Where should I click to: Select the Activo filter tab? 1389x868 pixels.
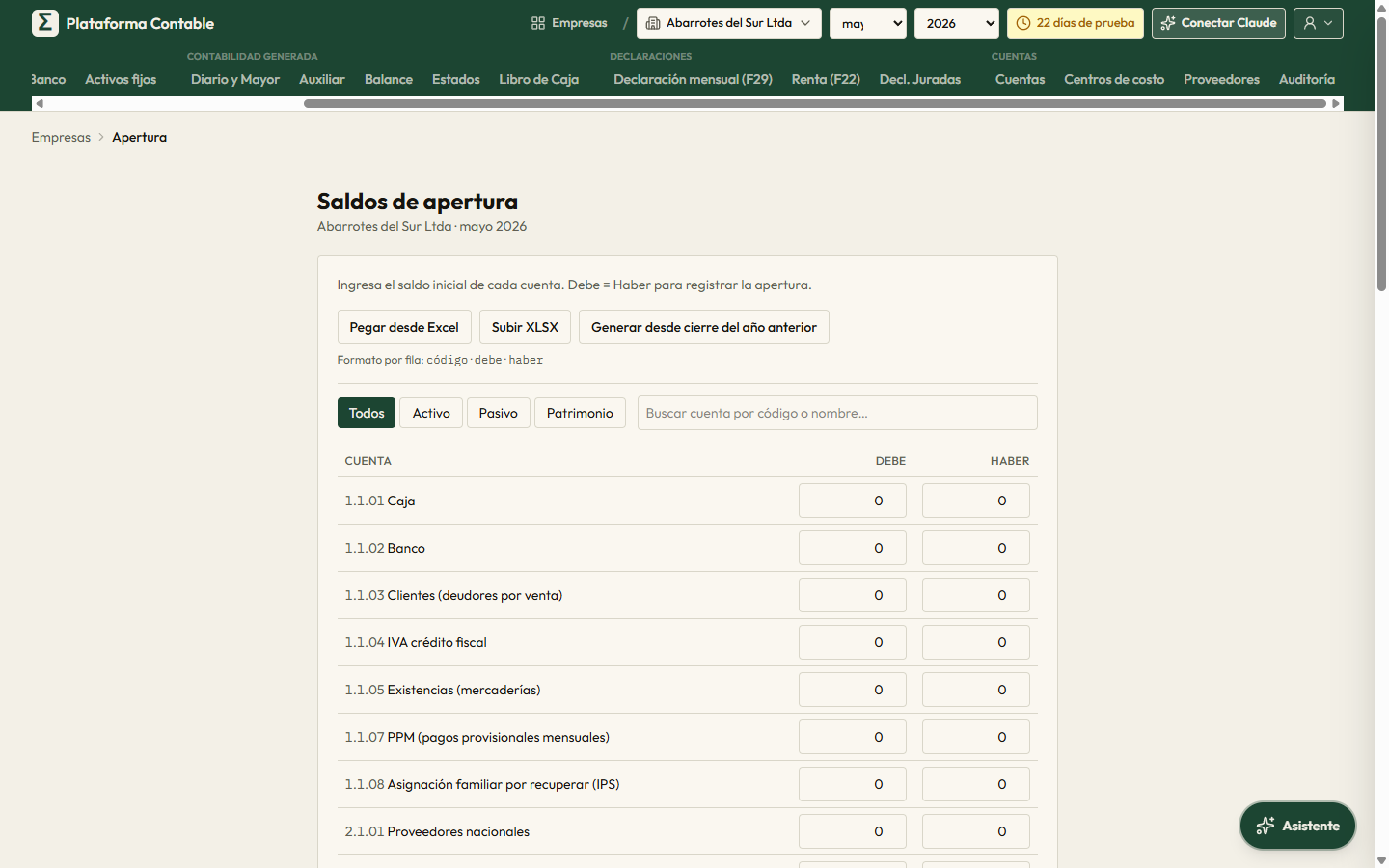[431, 413]
